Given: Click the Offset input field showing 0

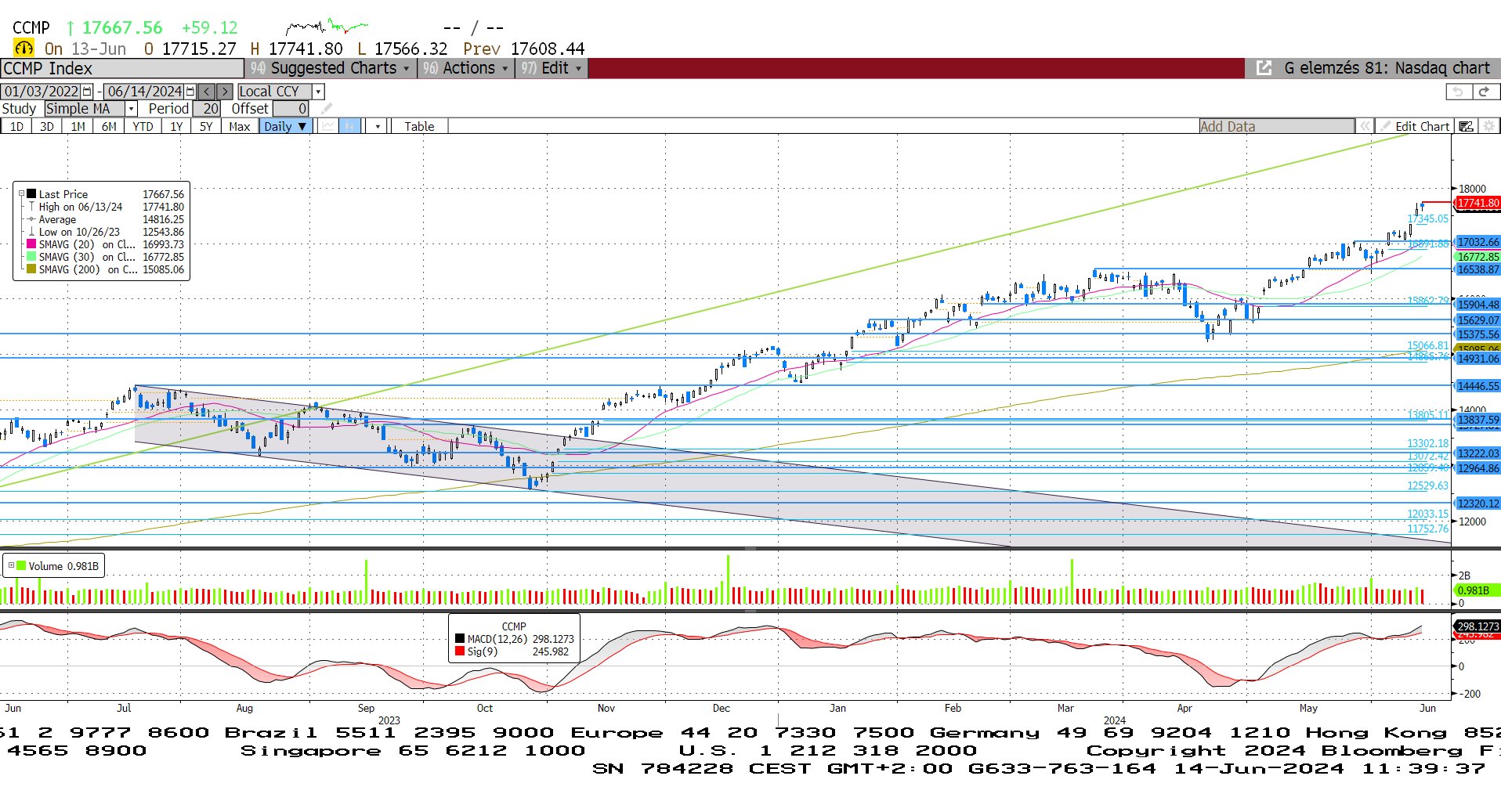Looking at the screenshot, I should [291, 109].
